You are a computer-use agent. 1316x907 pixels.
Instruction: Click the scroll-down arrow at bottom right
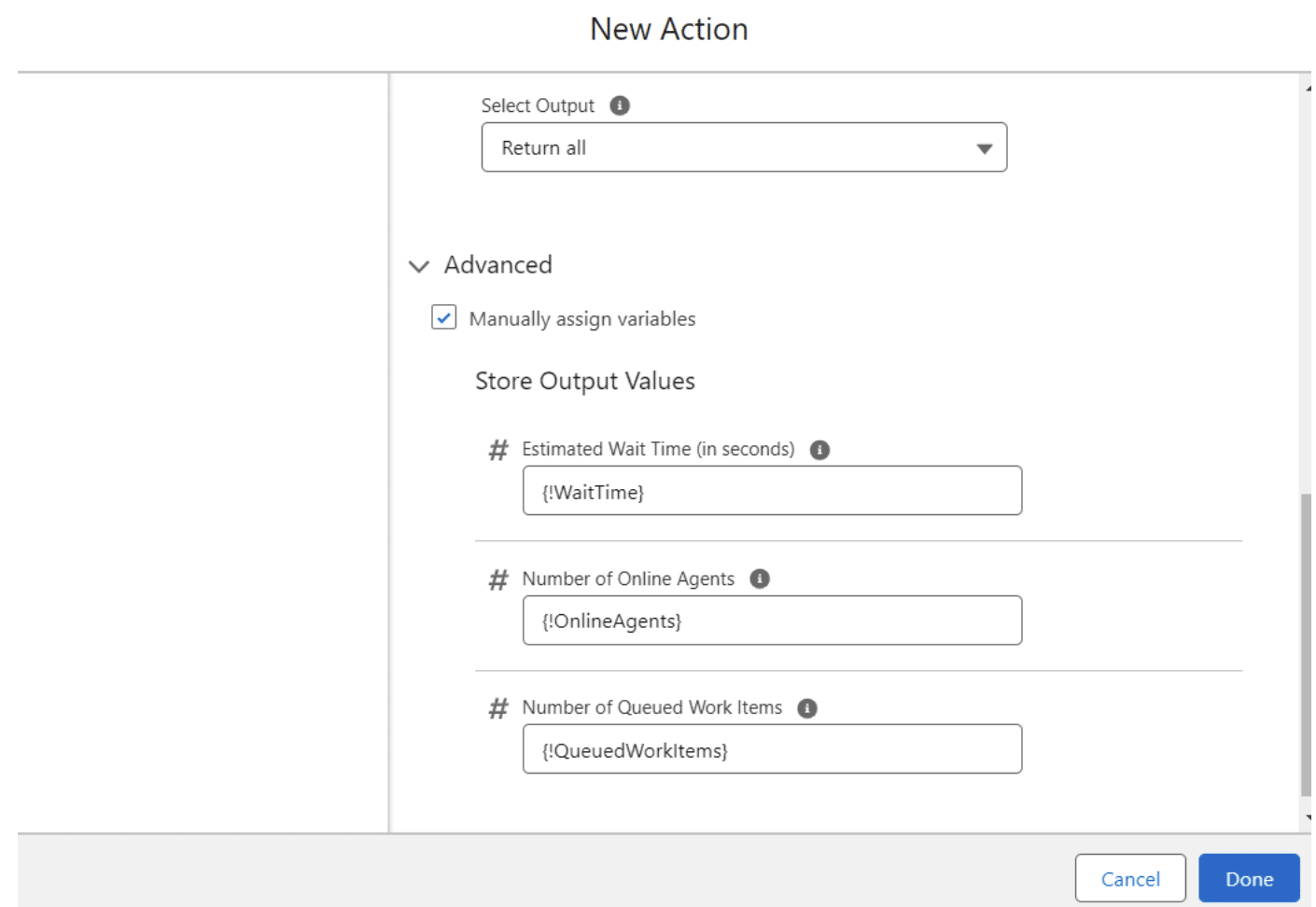1308,816
